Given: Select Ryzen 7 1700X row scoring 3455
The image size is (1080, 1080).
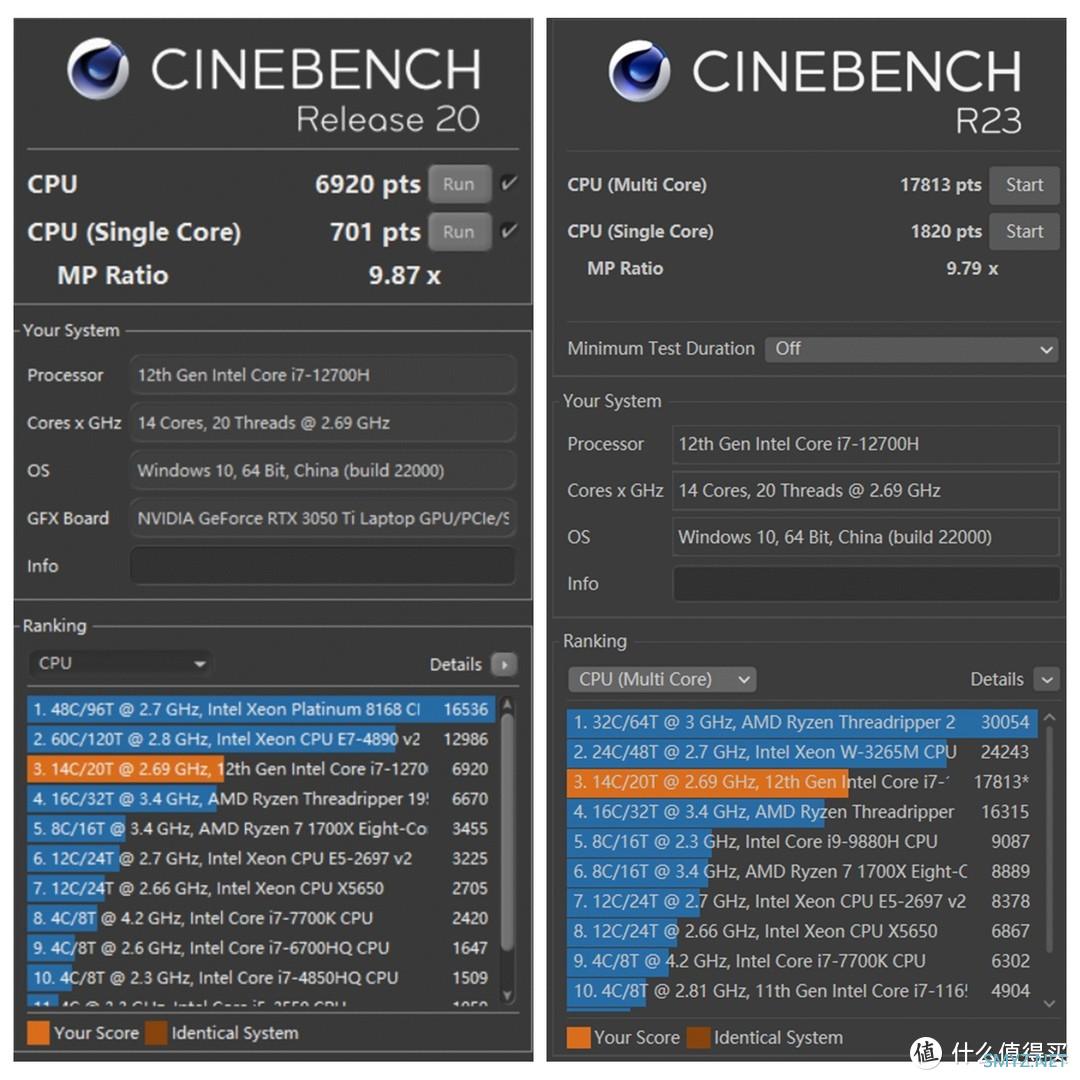Looking at the screenshot, I should pyautogui.click(x=262, y=829).
